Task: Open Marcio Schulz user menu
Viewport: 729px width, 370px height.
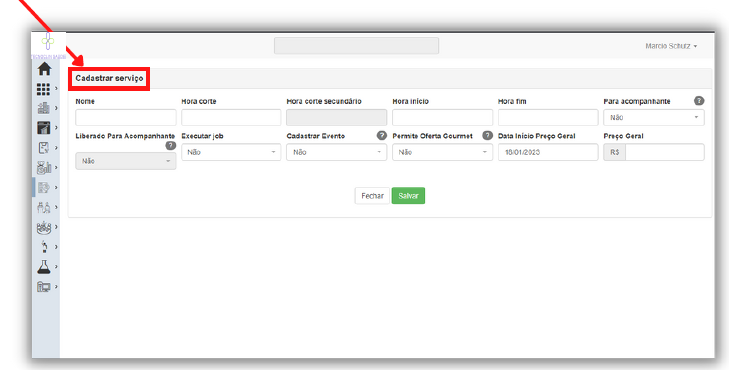Action: click(x=671, y=46)
